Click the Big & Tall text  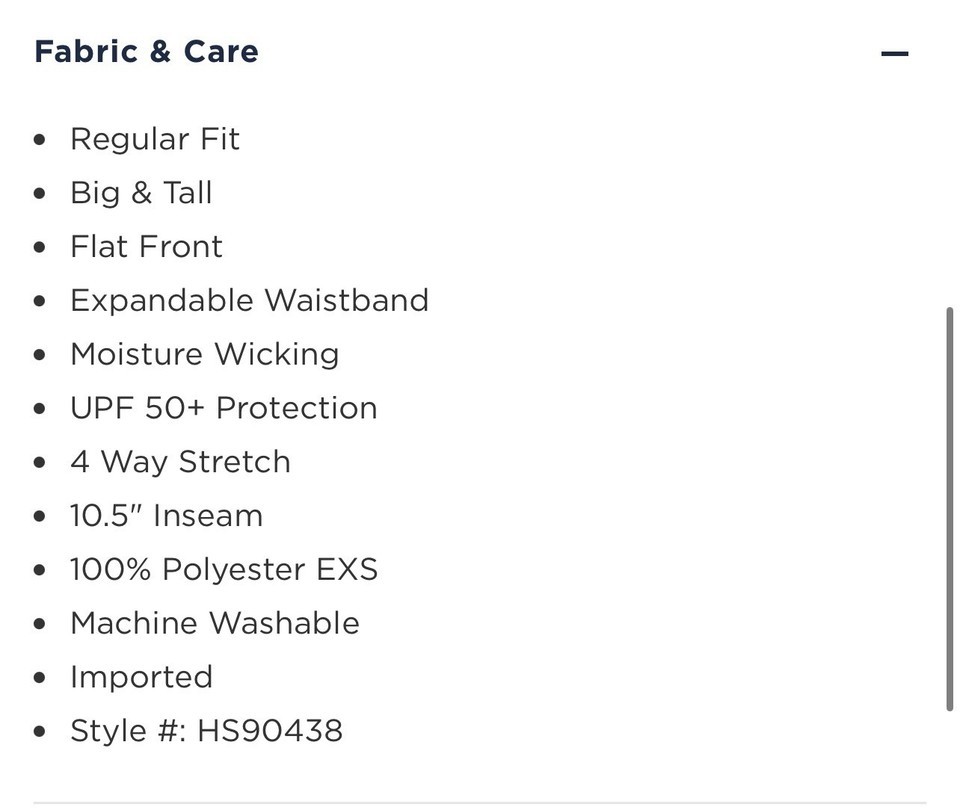click(x=141, y=193)
